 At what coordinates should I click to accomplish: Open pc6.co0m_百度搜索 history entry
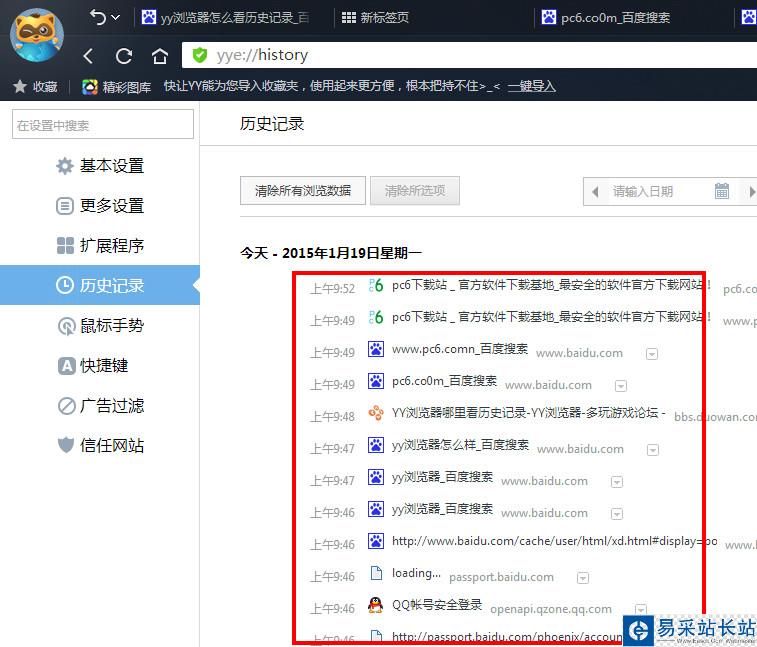click(x=444, y=381)
